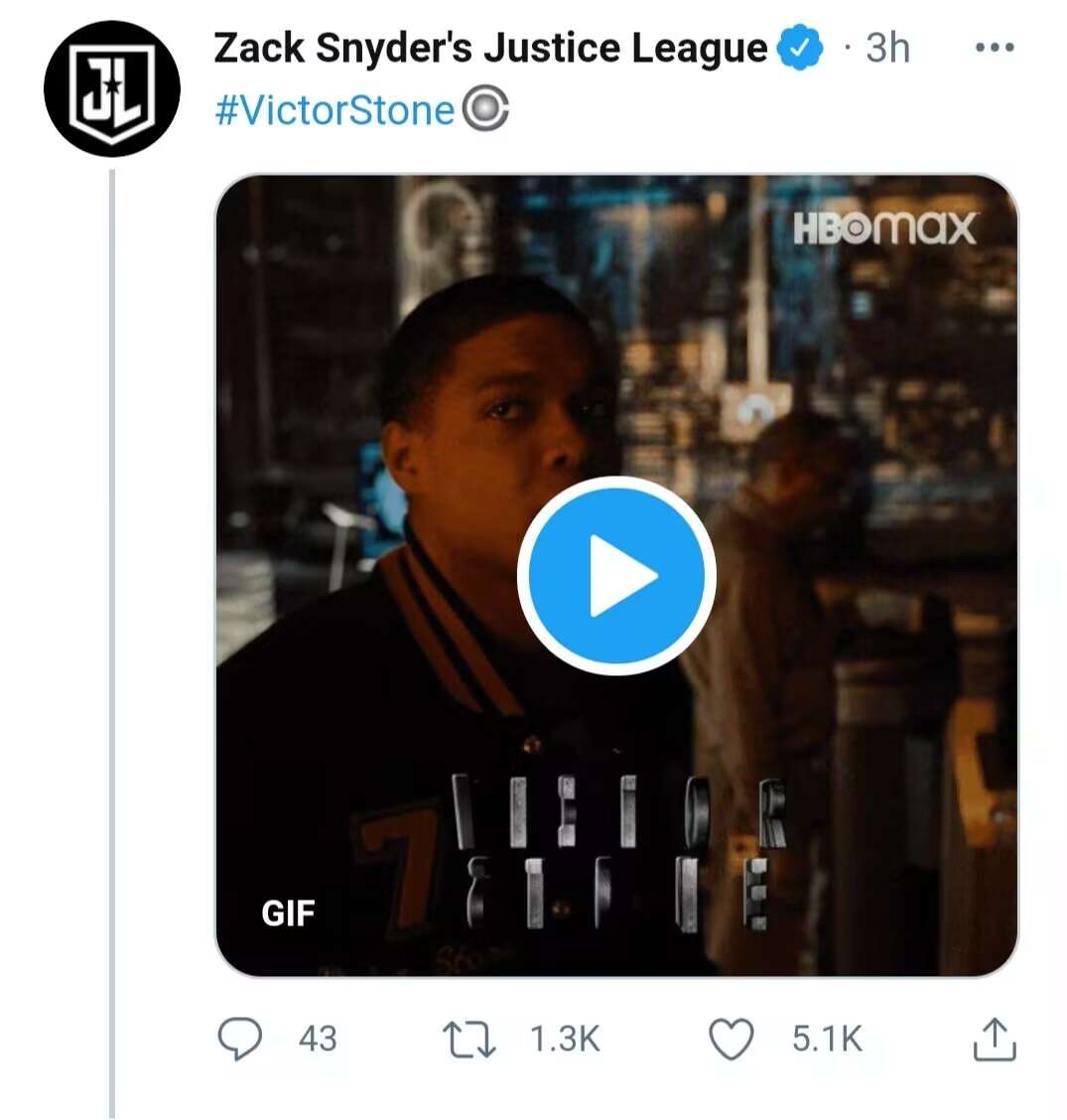Screen dimensions: 1067x1120
Task: Open the tweet via the 3h timestamp
Action: (886, 48)
